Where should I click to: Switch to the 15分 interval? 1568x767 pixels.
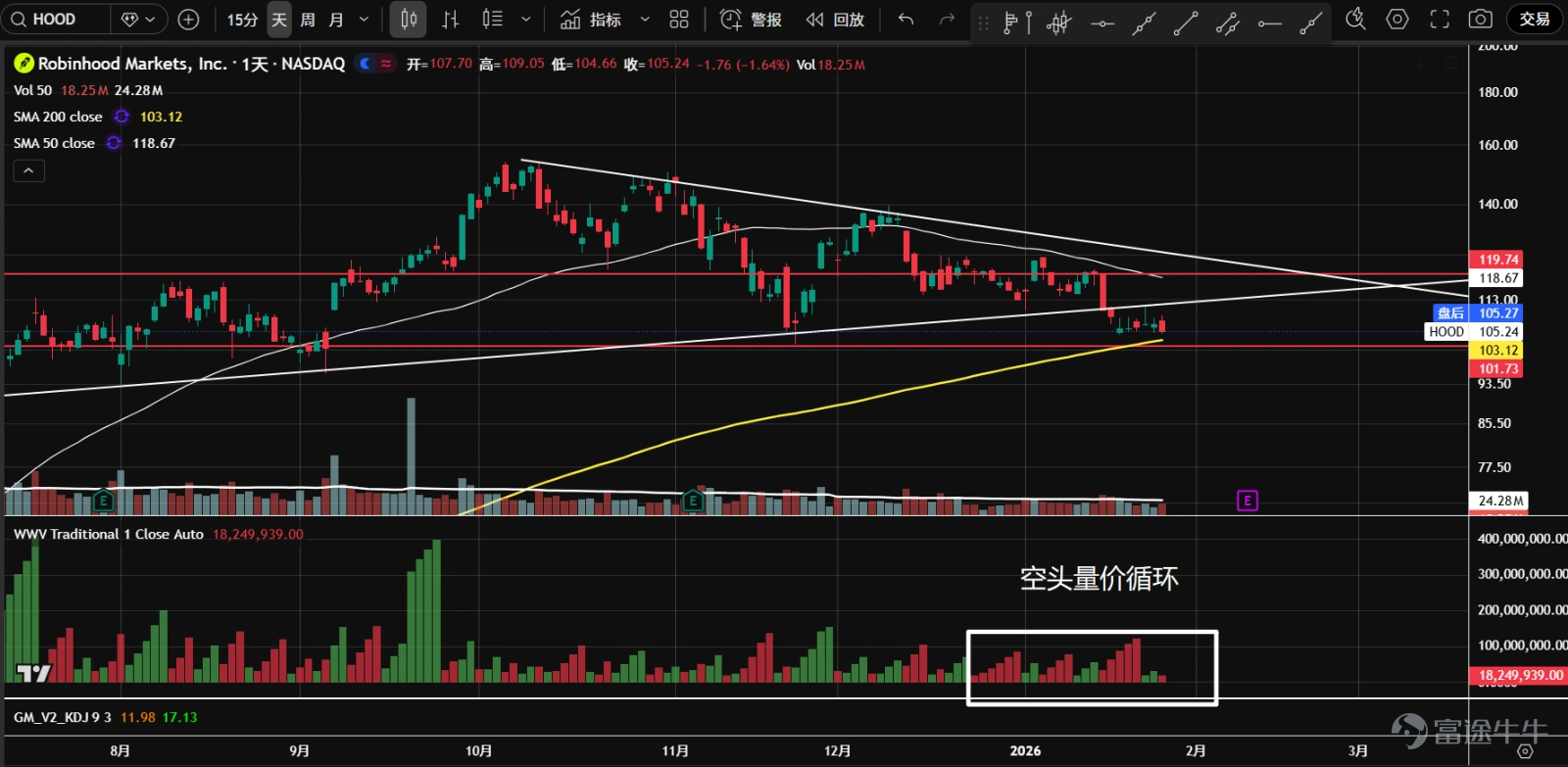[242, 19]
